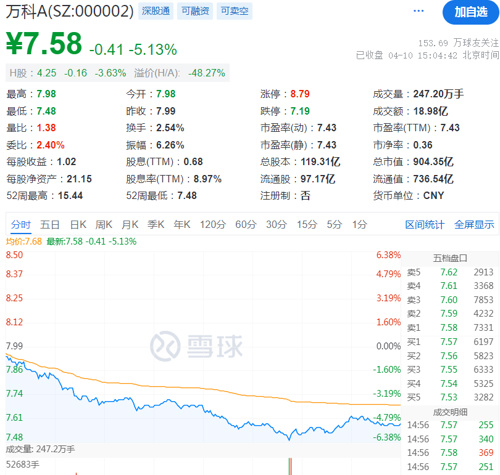Viewport: 500px width, 475px height.
Task: Open 全屏显示 fullscreen chart link
Action: click(474, 225)
